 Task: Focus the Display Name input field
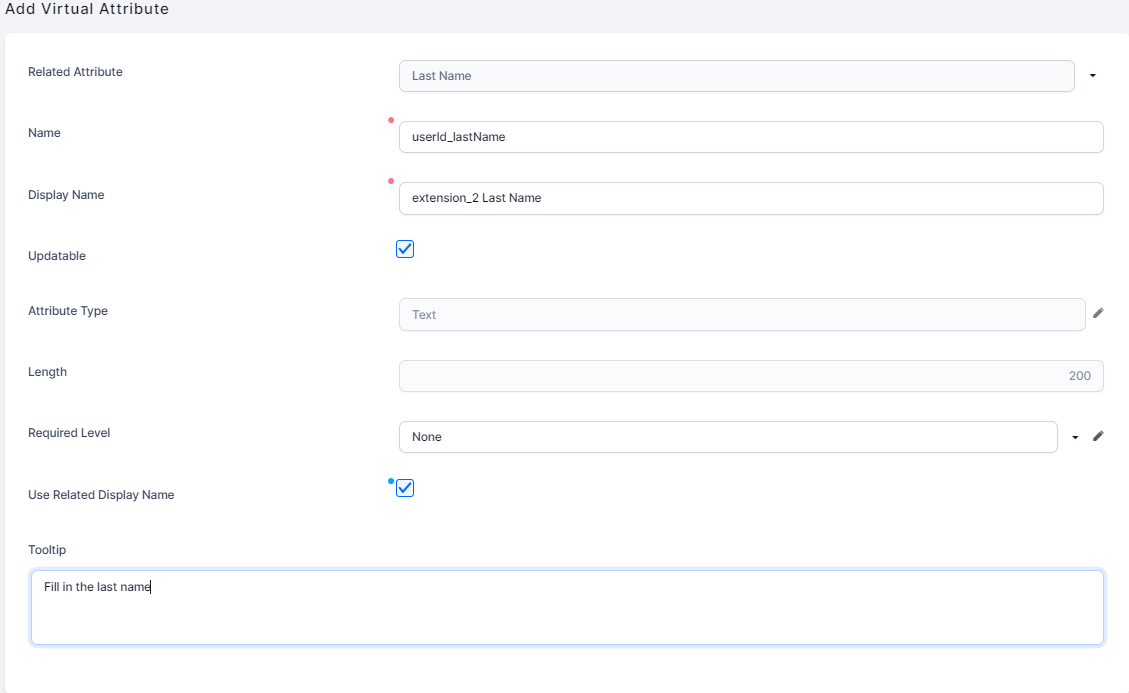tap(750, 198)
